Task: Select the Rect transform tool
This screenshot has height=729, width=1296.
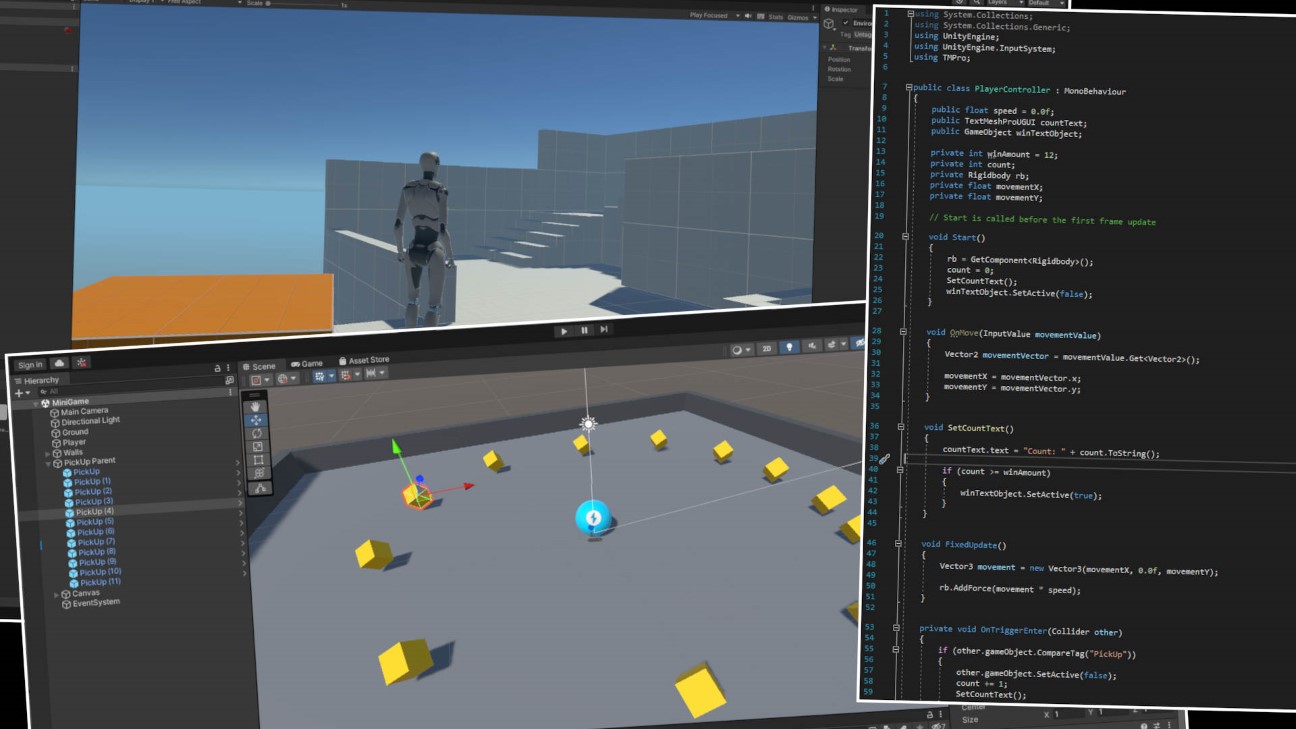Action: tap(259, 460)
